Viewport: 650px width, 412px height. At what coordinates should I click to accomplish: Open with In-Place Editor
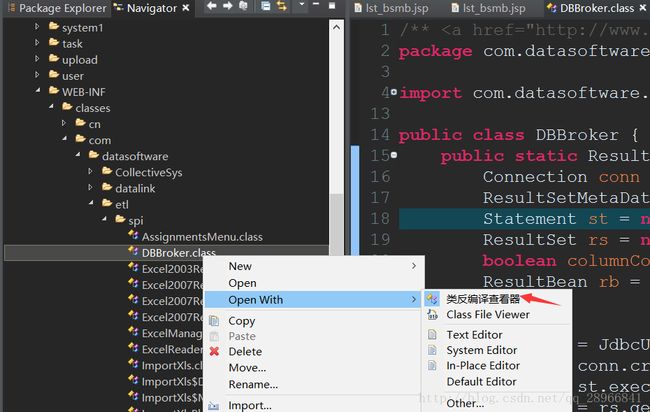point(497,366)
